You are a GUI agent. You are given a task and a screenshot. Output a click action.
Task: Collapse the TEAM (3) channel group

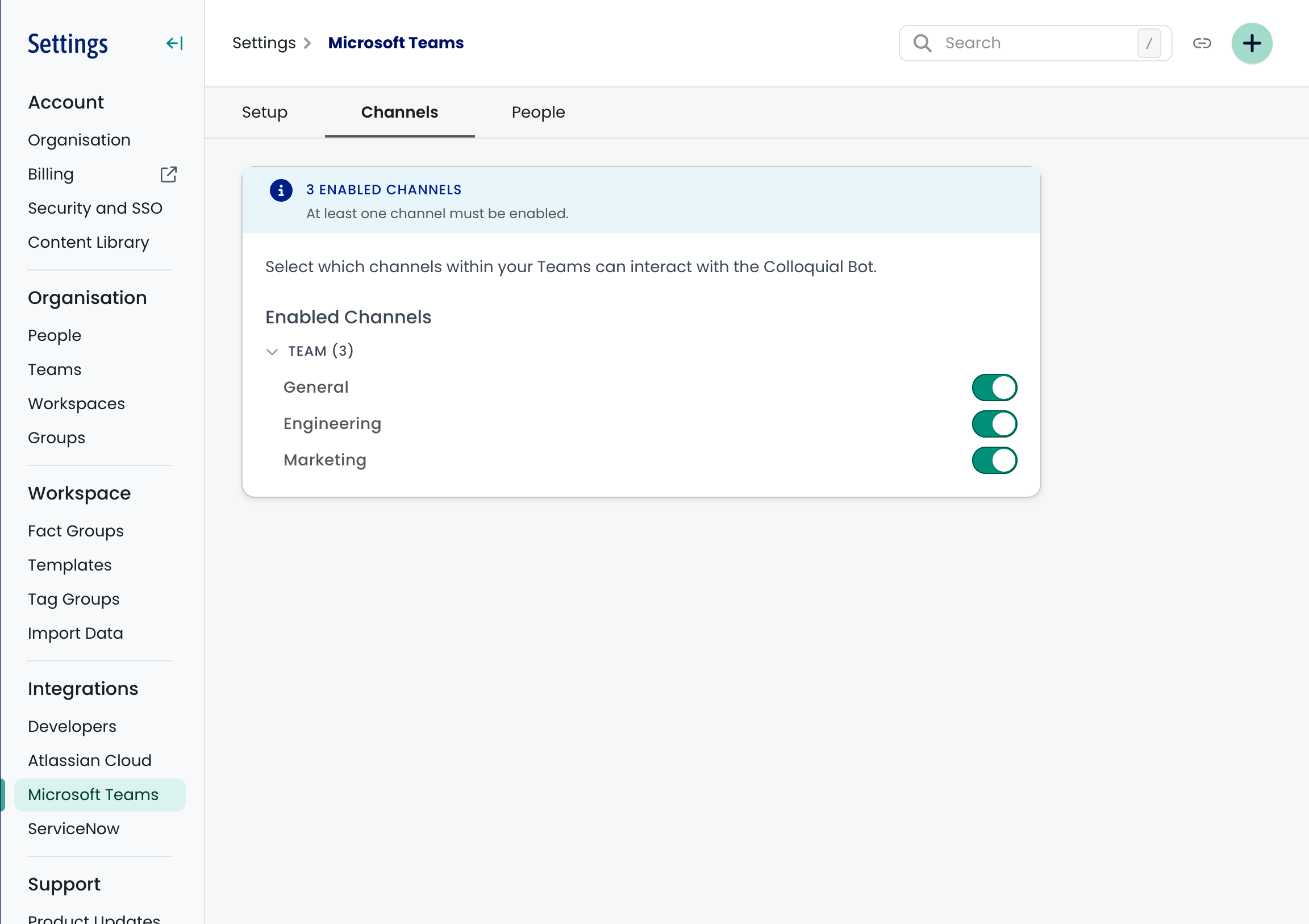pyautogui.click(x=272, y=351)
